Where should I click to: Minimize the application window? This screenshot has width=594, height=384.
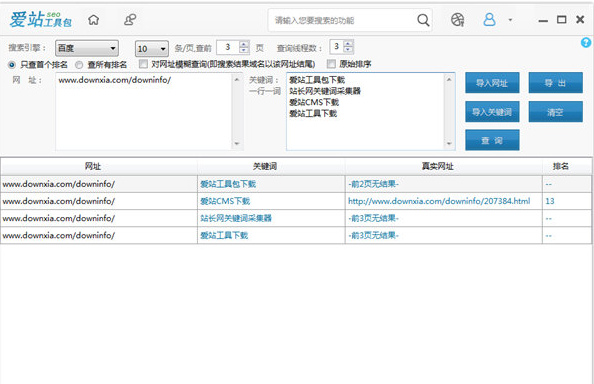(543, 20)
